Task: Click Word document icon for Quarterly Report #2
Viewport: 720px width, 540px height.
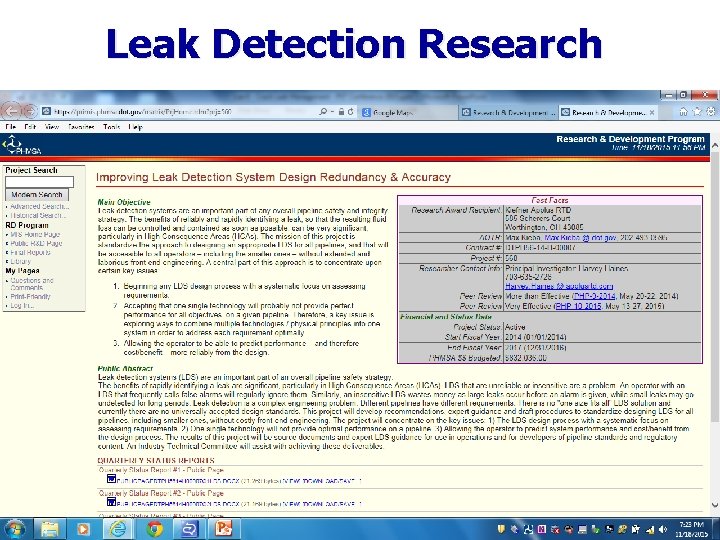Action: 111,501
